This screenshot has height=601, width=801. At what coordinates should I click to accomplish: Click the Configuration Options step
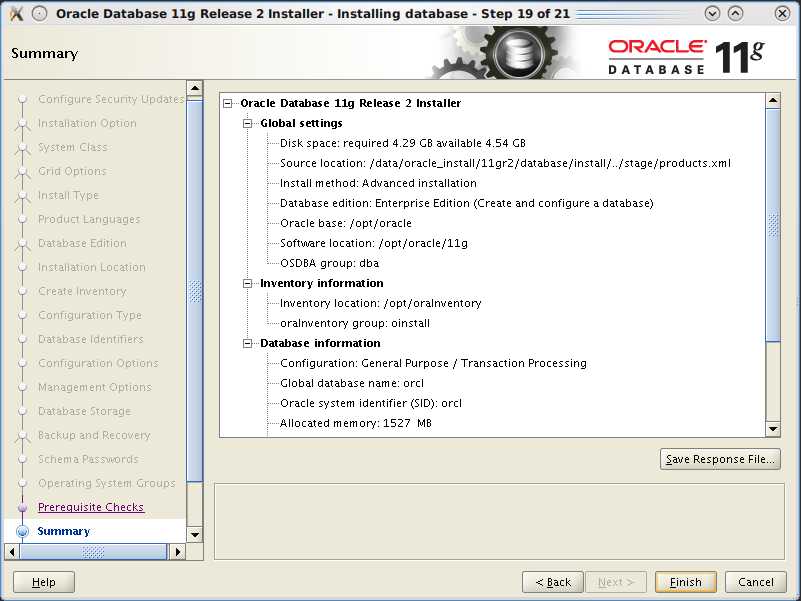tap(99, 363)
